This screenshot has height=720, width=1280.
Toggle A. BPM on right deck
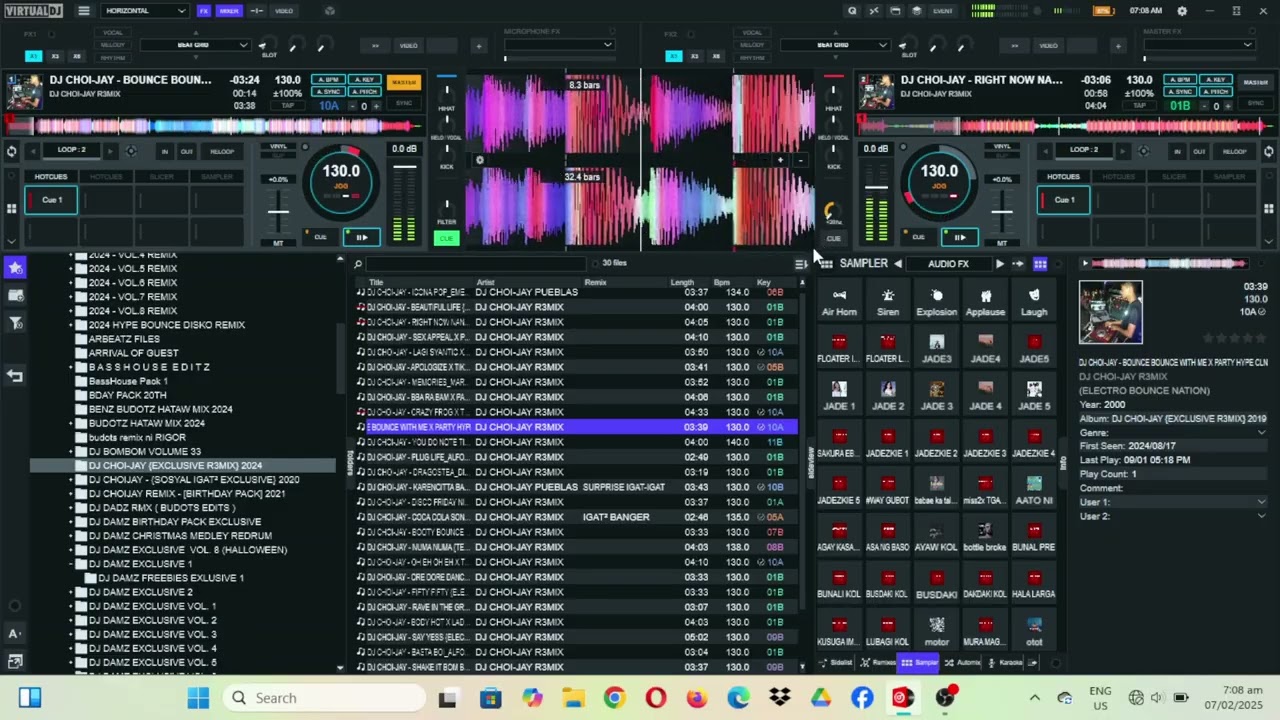point(1179,80)
